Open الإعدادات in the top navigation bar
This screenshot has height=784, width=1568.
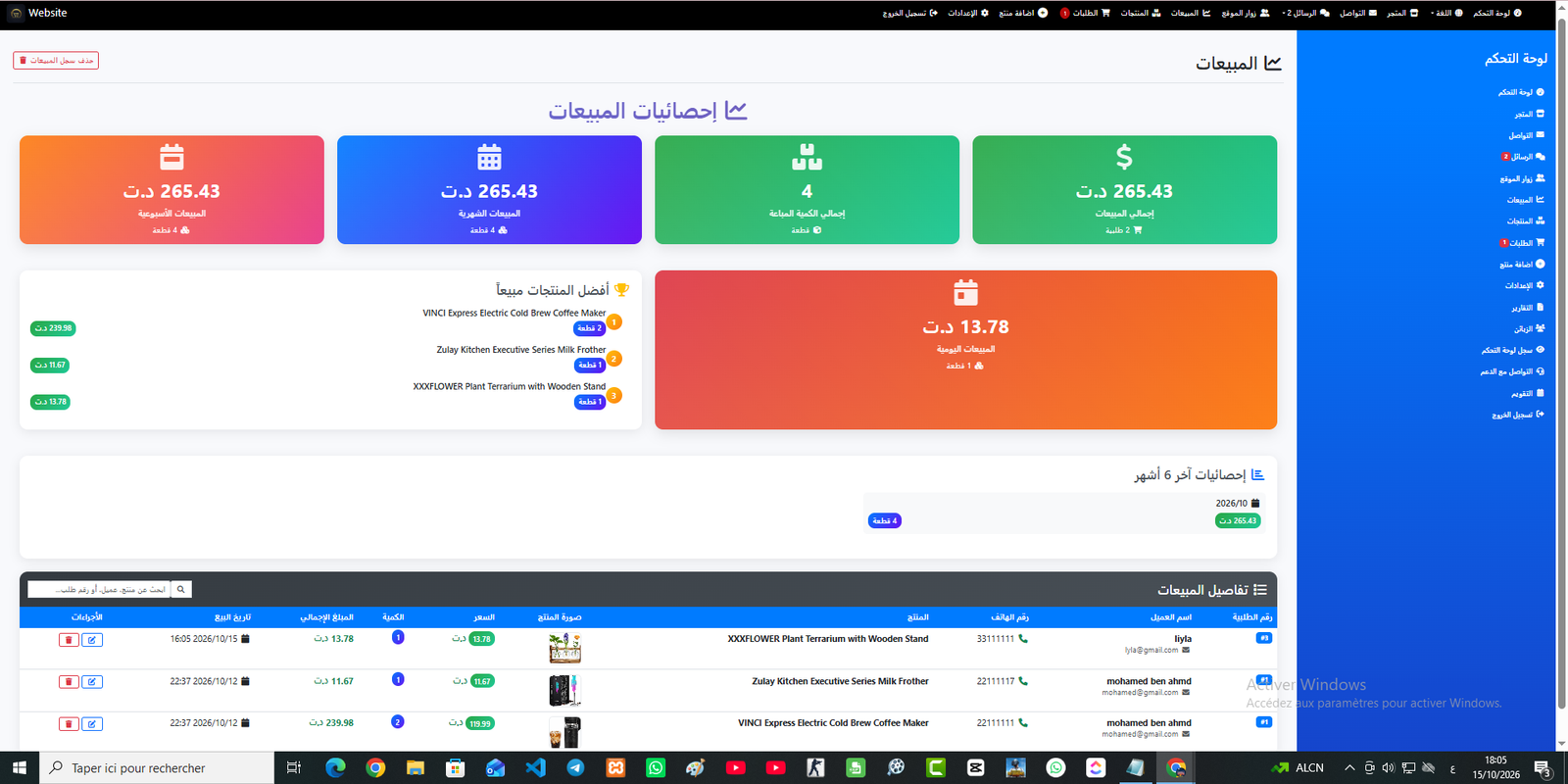968,13
